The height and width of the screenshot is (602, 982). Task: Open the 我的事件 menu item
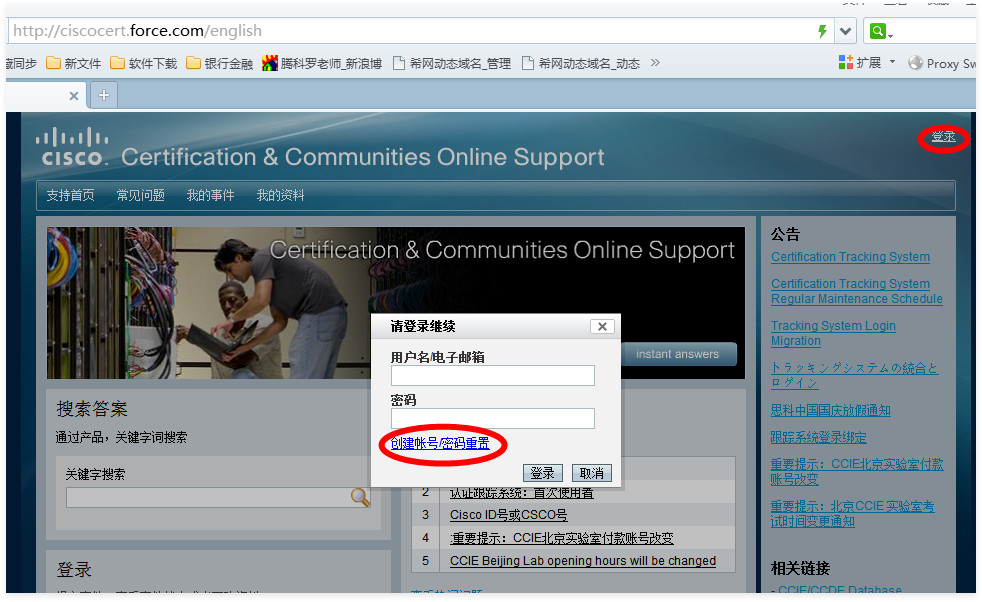pos(210,195)
